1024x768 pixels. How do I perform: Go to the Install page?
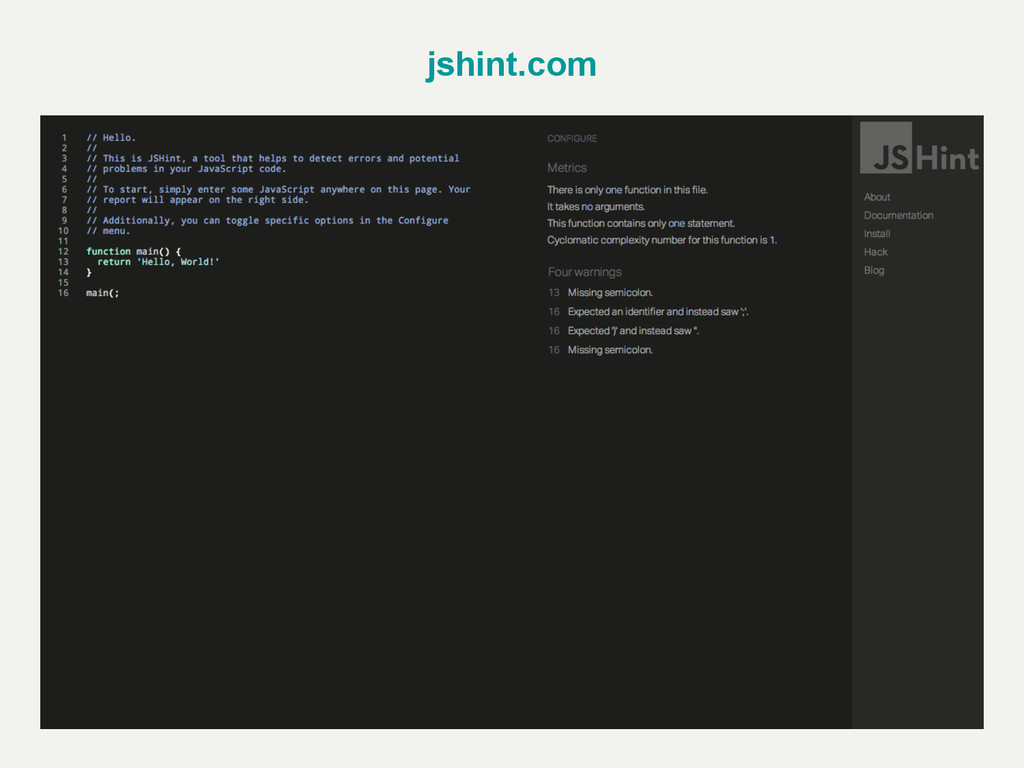coord(877,234)
